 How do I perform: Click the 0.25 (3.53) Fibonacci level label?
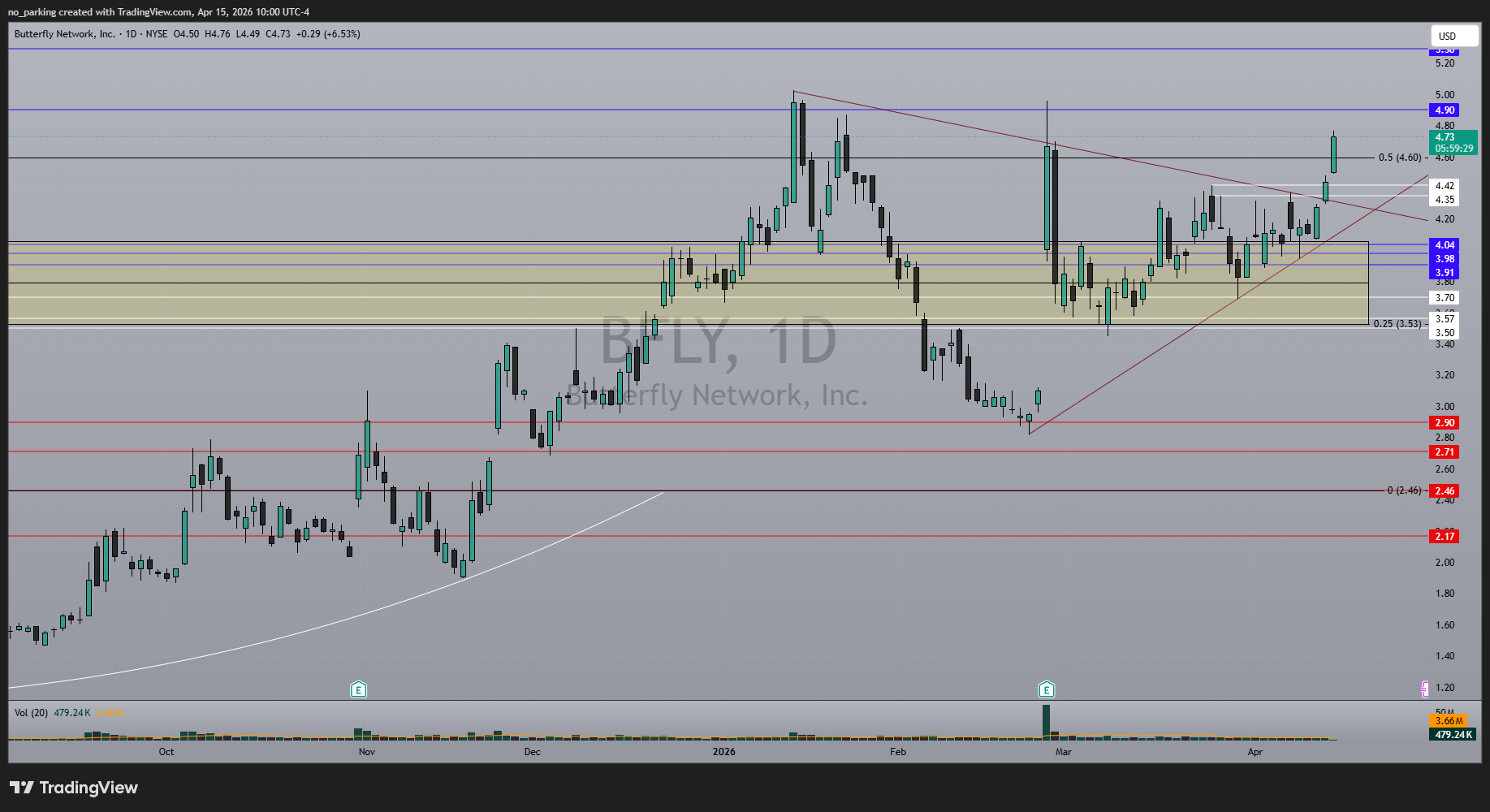pyautogui.click(x=1397, y=324)
